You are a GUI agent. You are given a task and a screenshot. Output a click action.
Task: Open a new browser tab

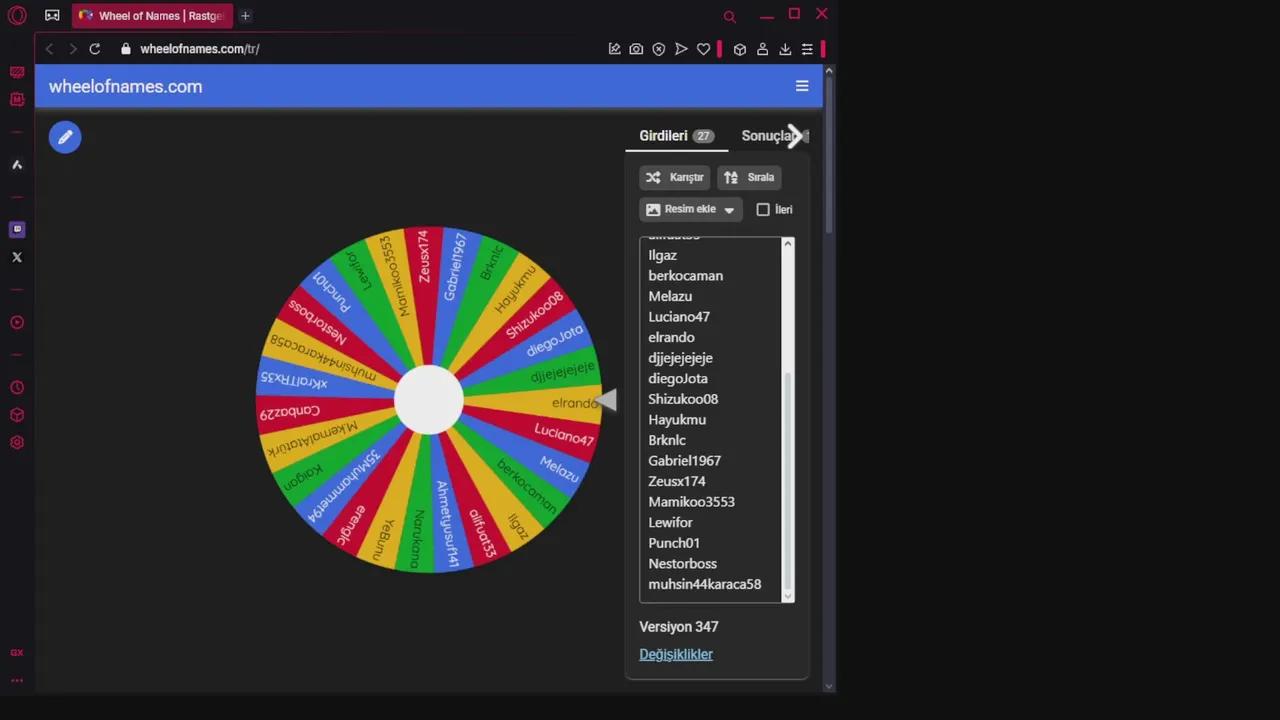(245, 16)
